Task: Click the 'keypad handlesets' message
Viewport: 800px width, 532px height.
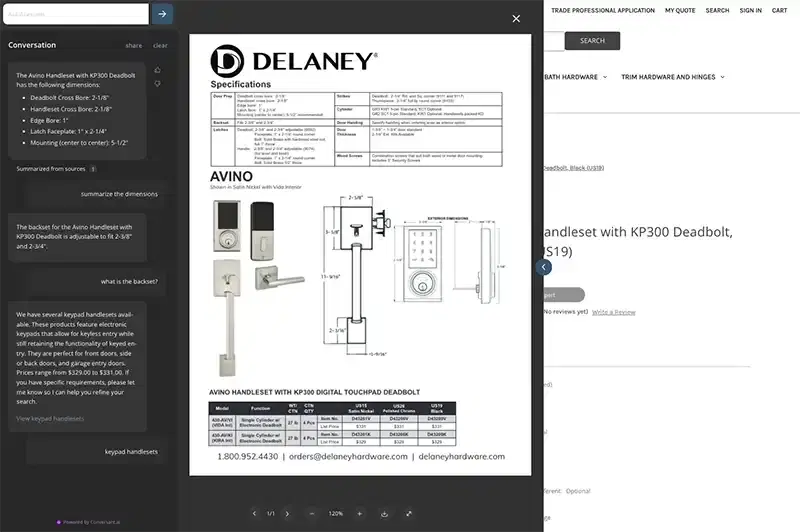Action: click(x=131, y=452)
